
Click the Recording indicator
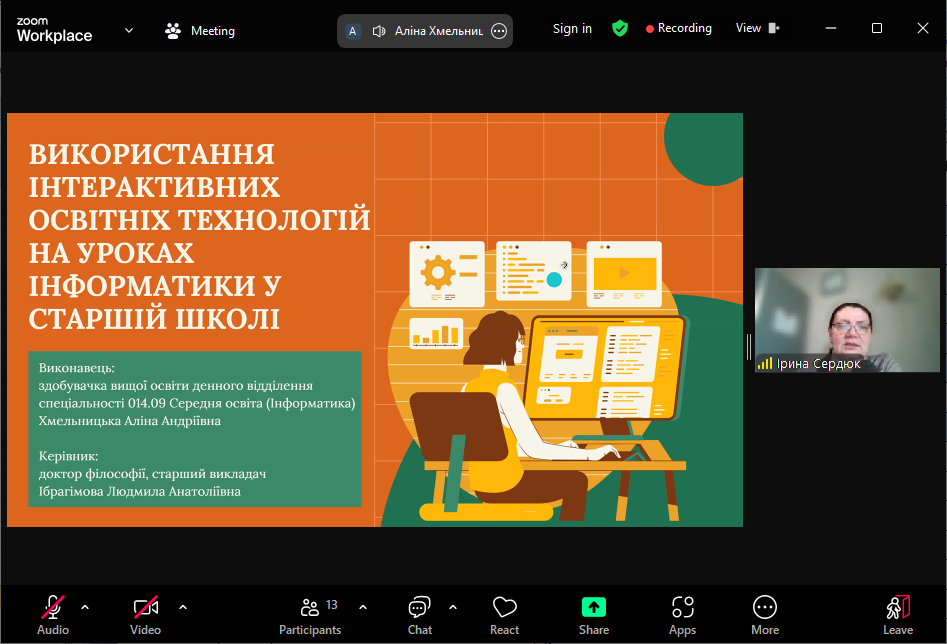(679, 29)
